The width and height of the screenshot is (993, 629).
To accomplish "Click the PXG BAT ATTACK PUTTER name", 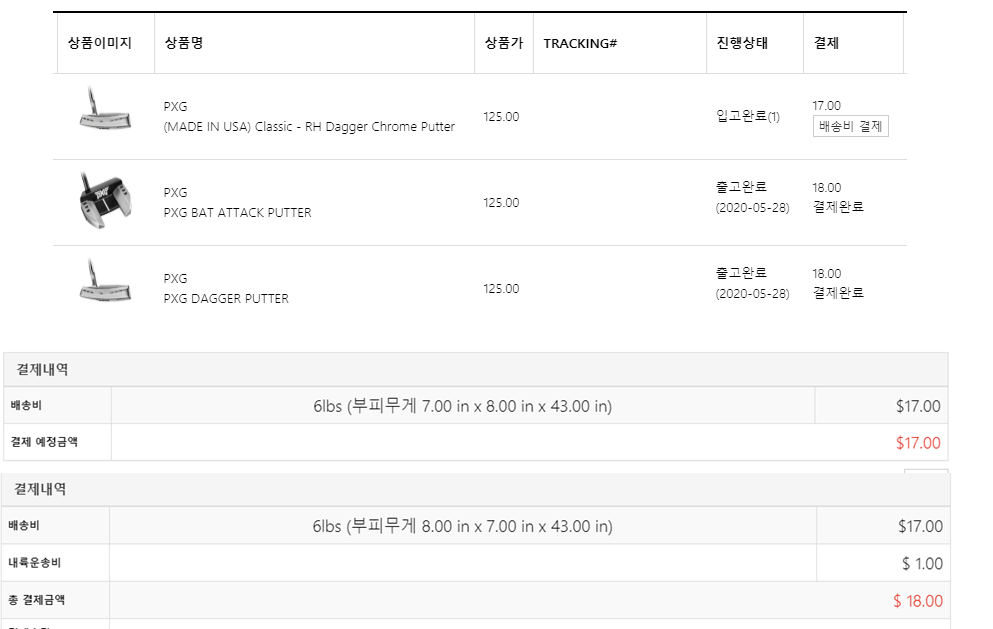I will point(237,213).
